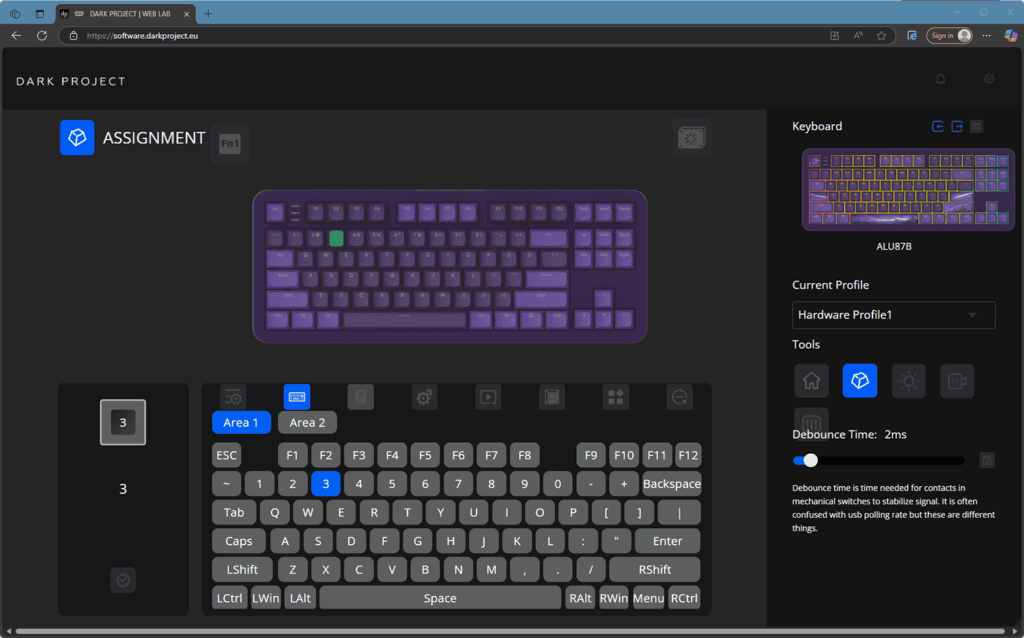Open the Macro recorder tool icon
Screen dimensions: 1024x638
click(x=957, y=381)
